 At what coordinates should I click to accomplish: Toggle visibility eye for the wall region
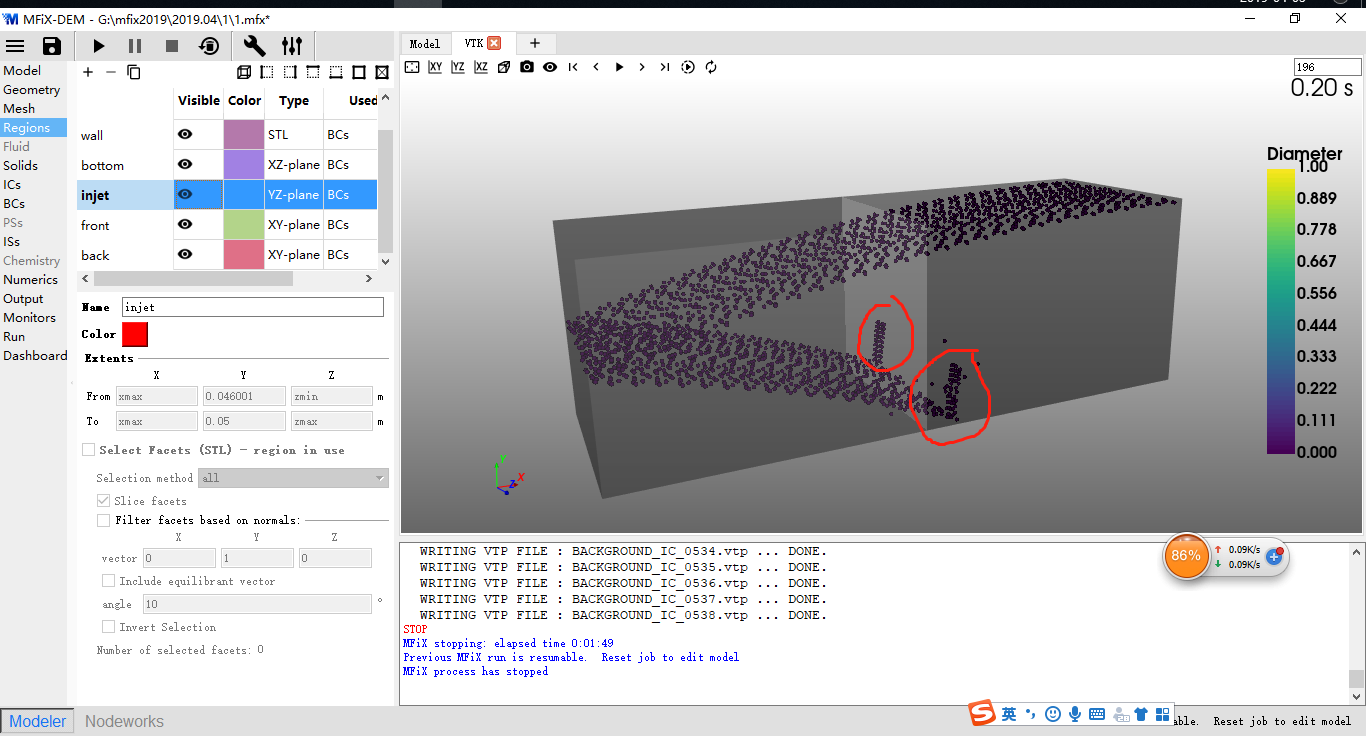185,135
